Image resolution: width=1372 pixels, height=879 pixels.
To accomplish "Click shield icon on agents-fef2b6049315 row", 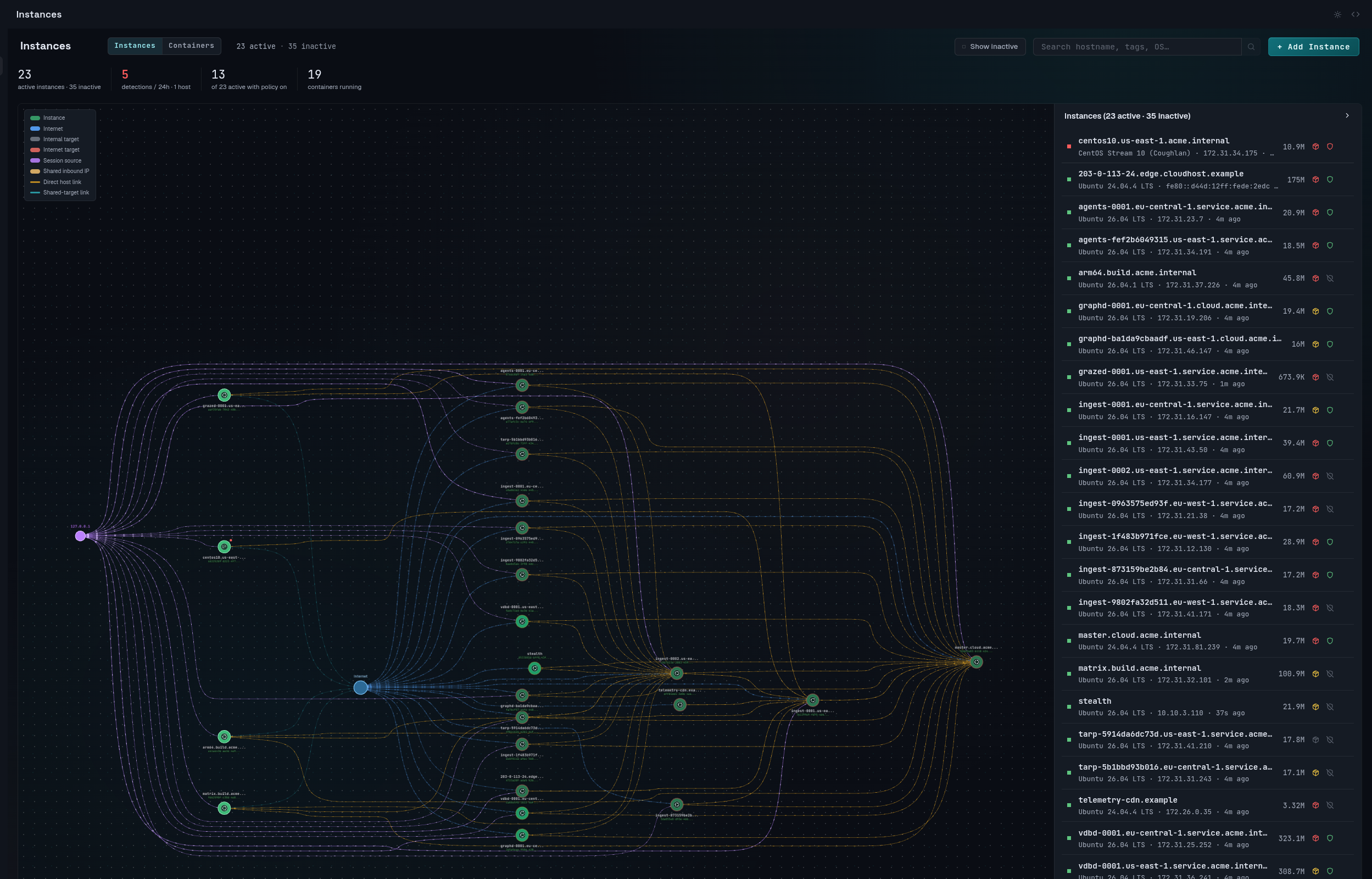I will tap(1330, 246).
